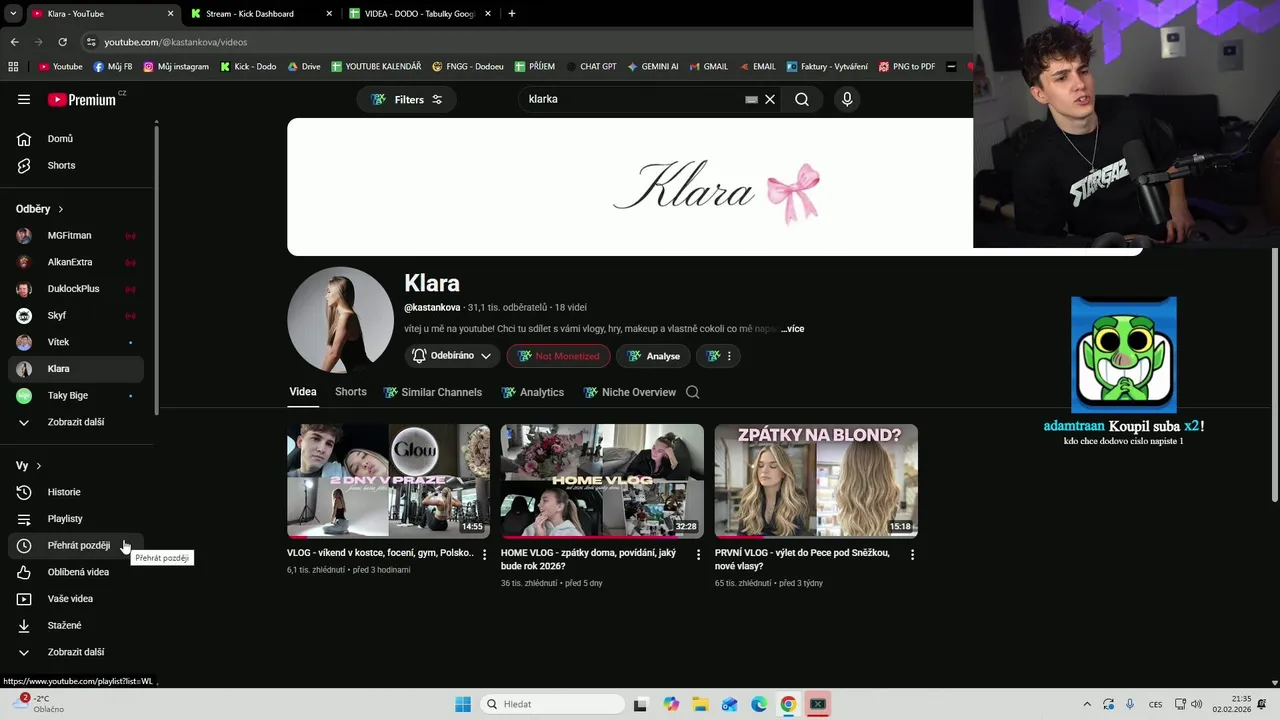
Task: Play the HOME VLOG video thumbnail
Action: 602,481
